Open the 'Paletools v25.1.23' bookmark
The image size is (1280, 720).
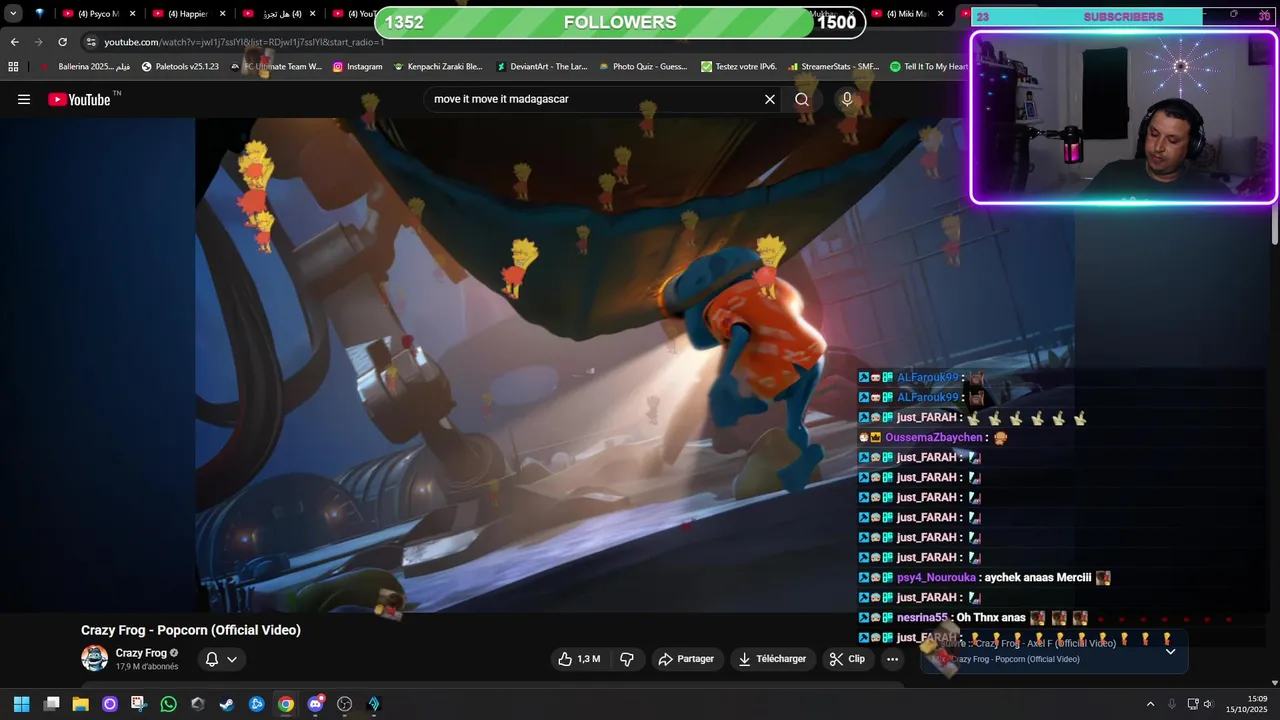tap(180, 67)
